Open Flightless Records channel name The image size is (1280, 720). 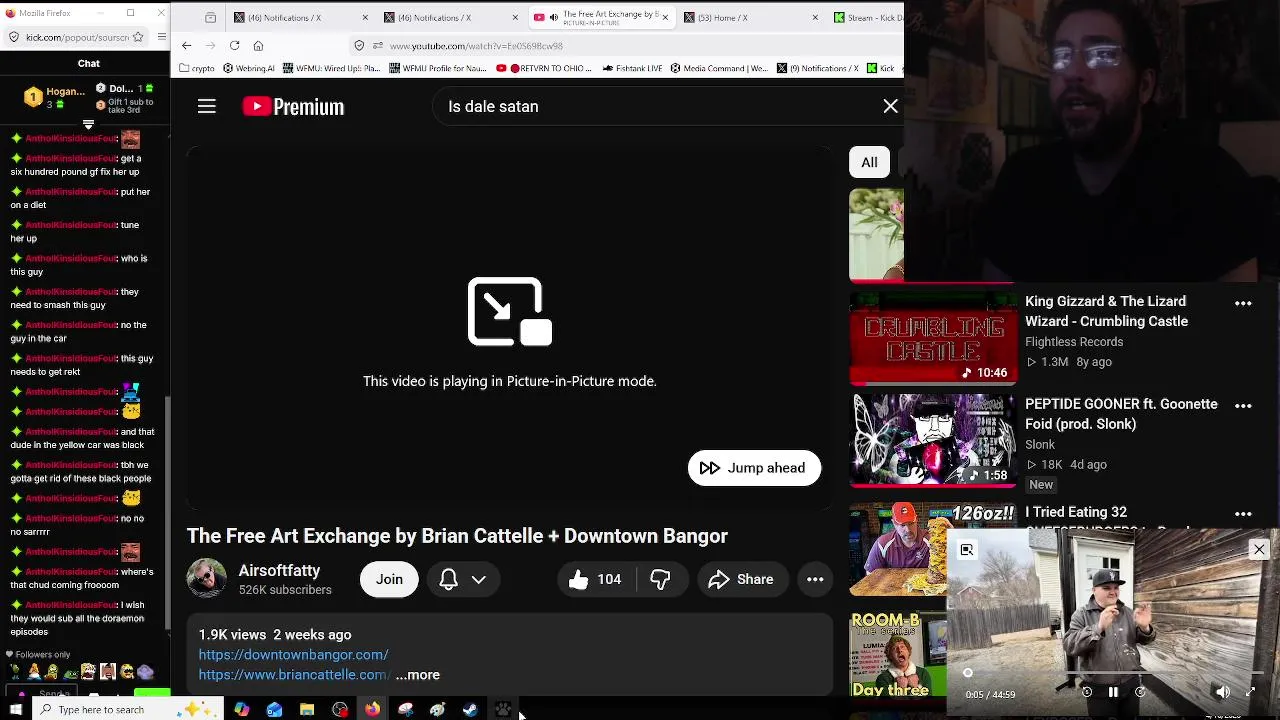coord(1074,342)
